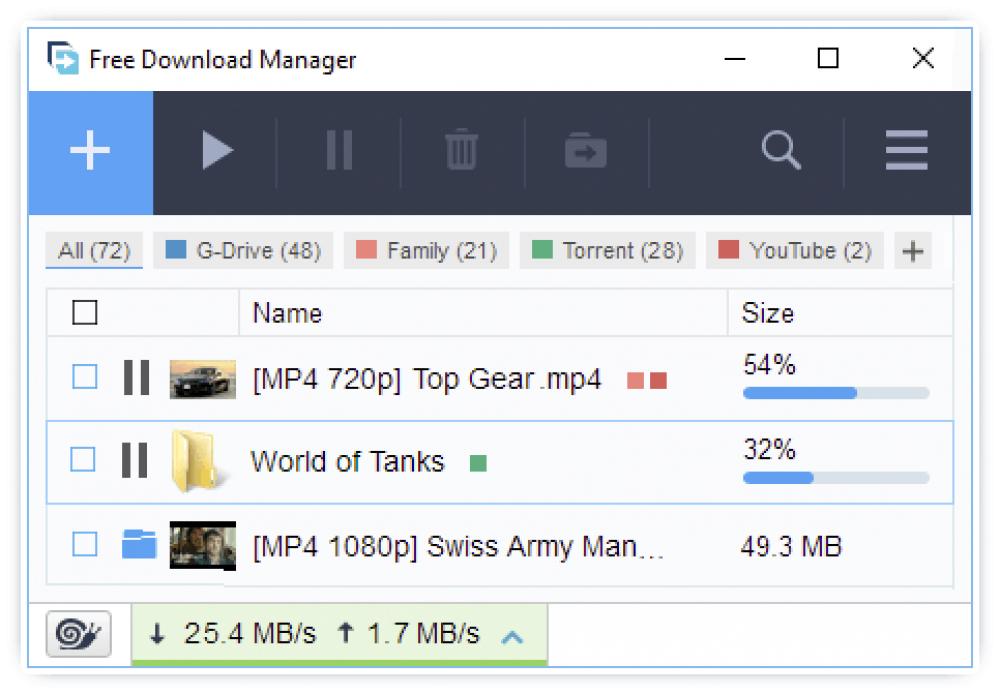This screenshot has width=1000, height=695.
Task: Delete selected downloads via the trash icon
Action: [461, 150]
